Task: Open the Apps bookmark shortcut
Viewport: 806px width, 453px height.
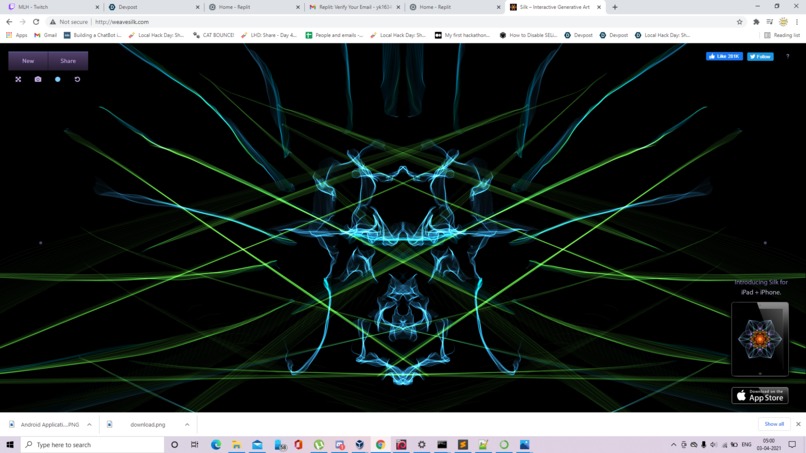Action: pos(16,35)
